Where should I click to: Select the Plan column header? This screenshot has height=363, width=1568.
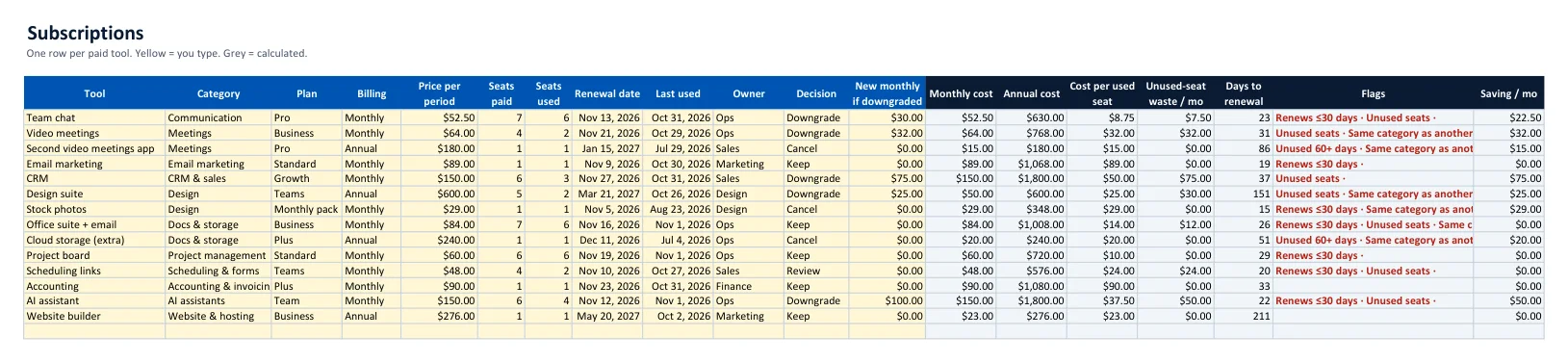coord(307,93)
